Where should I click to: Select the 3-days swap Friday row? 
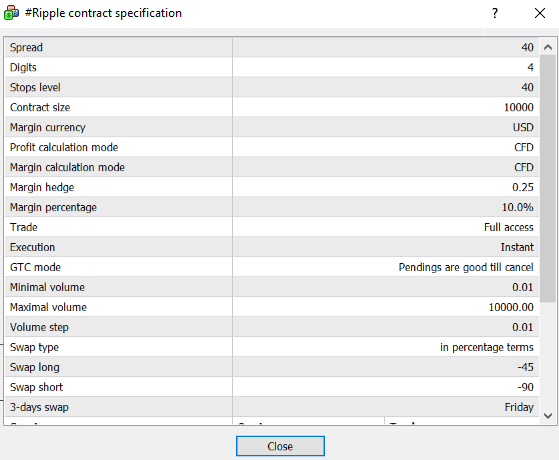(x=272, y=407)
